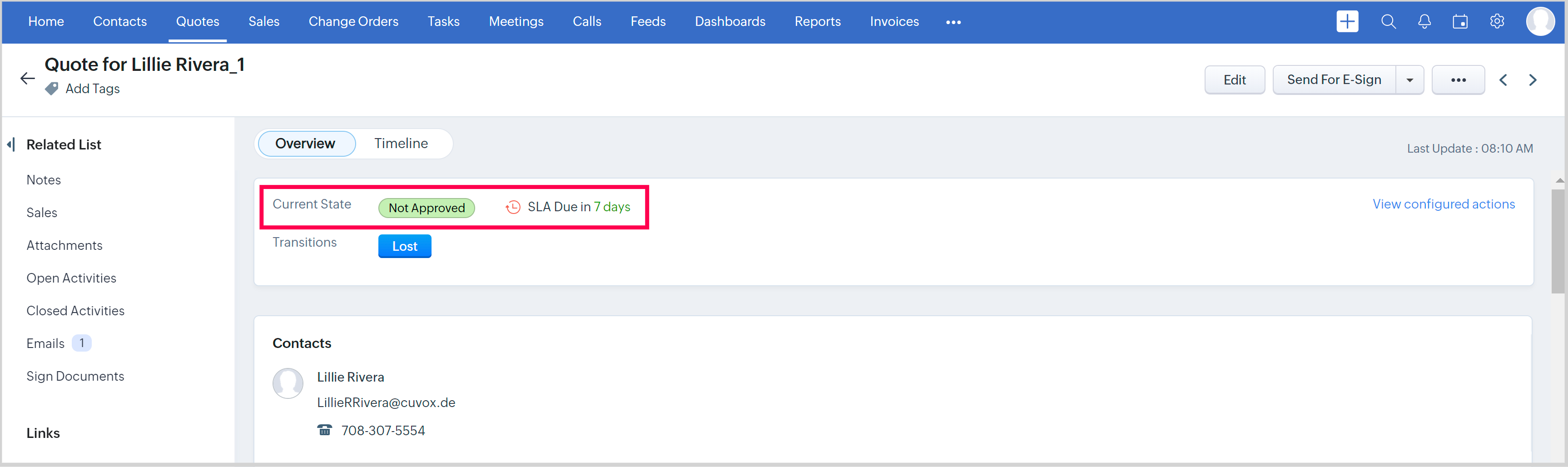Go to the next record chevron

[x=1533, y=80]
